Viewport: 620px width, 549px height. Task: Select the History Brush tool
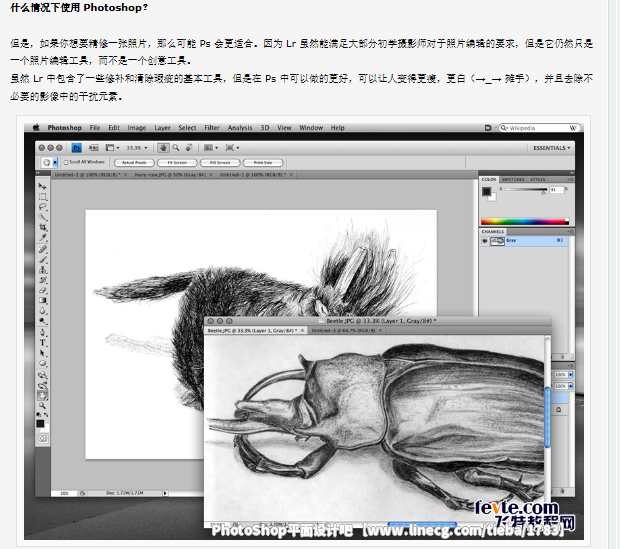click(x=42, y=280)
